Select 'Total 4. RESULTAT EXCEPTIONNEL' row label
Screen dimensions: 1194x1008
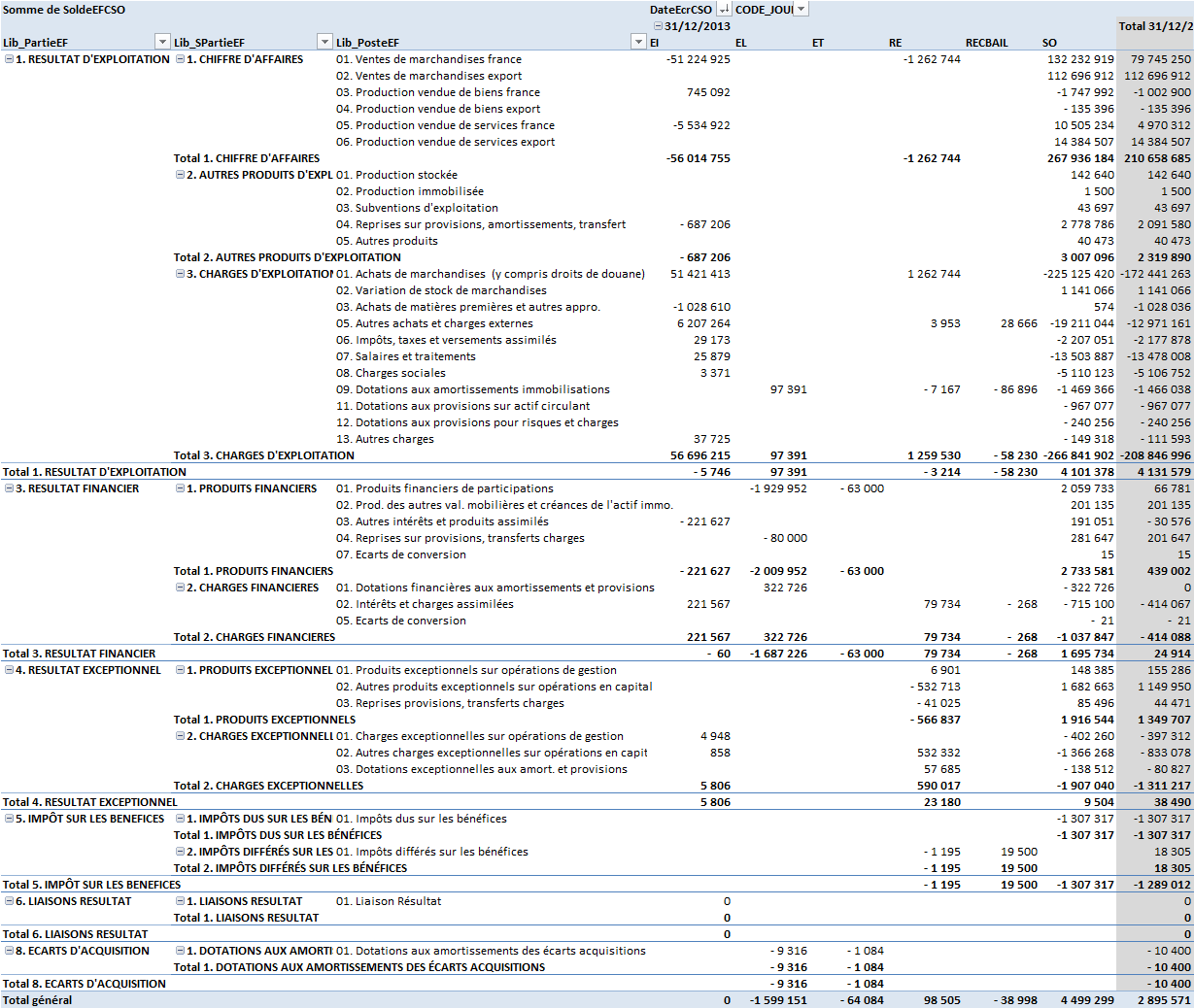tap(90, 802)
